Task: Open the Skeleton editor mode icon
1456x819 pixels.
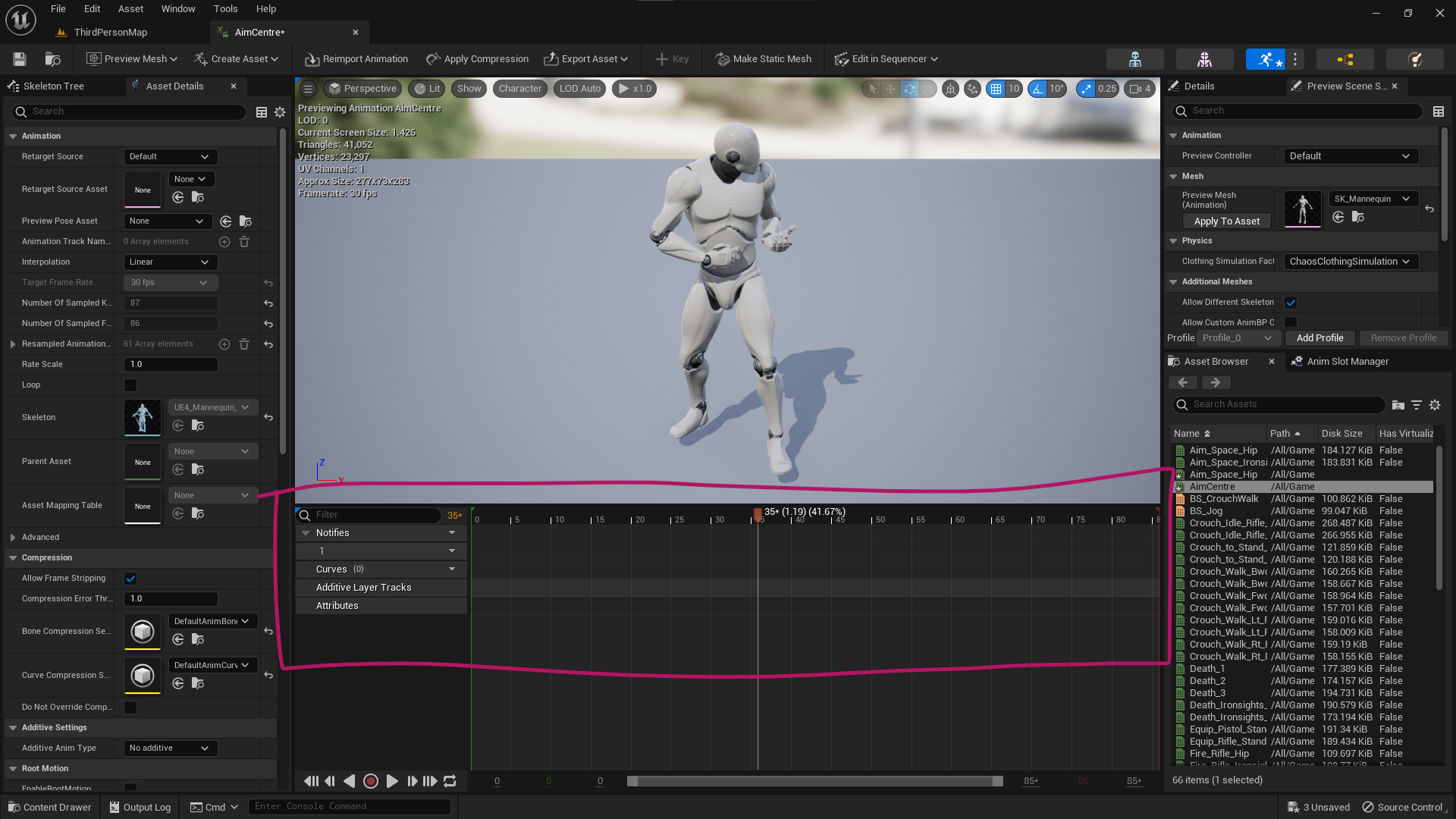Action: [x=1135, y=59]
